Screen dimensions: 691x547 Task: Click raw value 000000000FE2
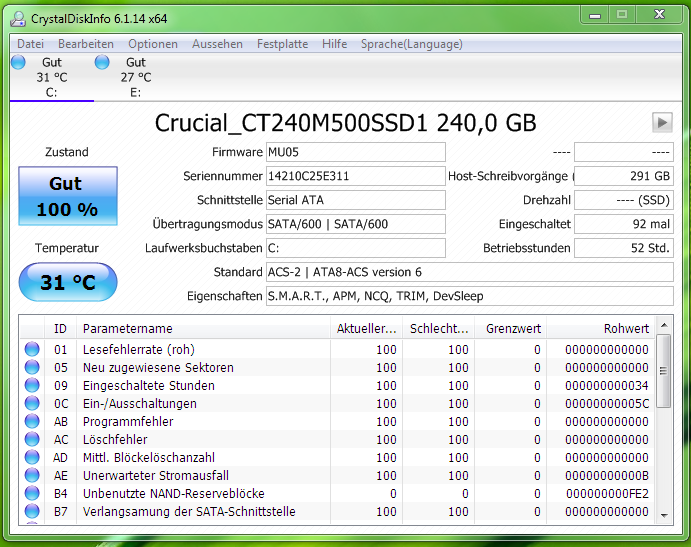[x=607, y=494]
